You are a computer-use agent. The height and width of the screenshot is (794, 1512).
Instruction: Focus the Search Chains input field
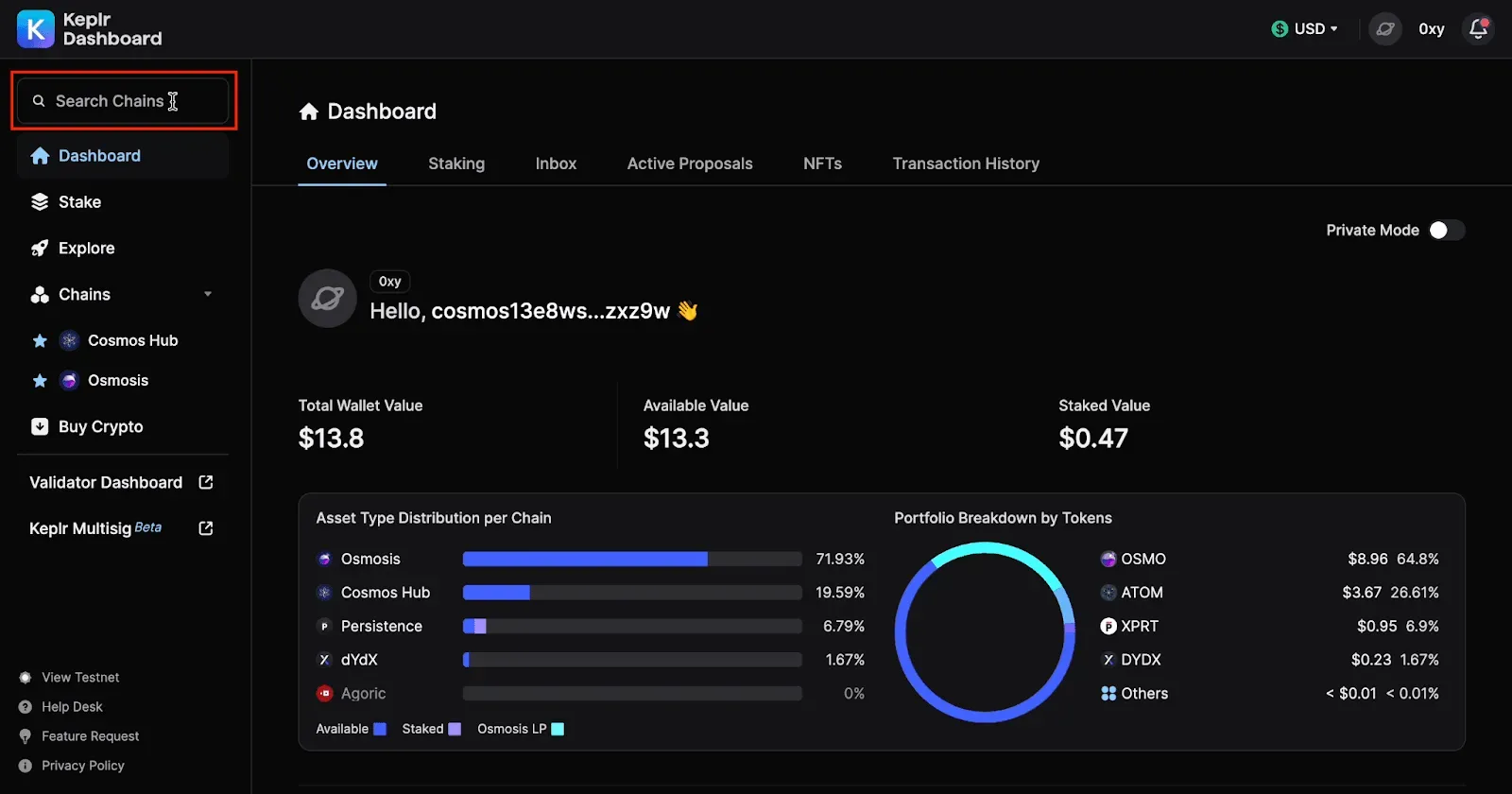click(x=123, y=101)
